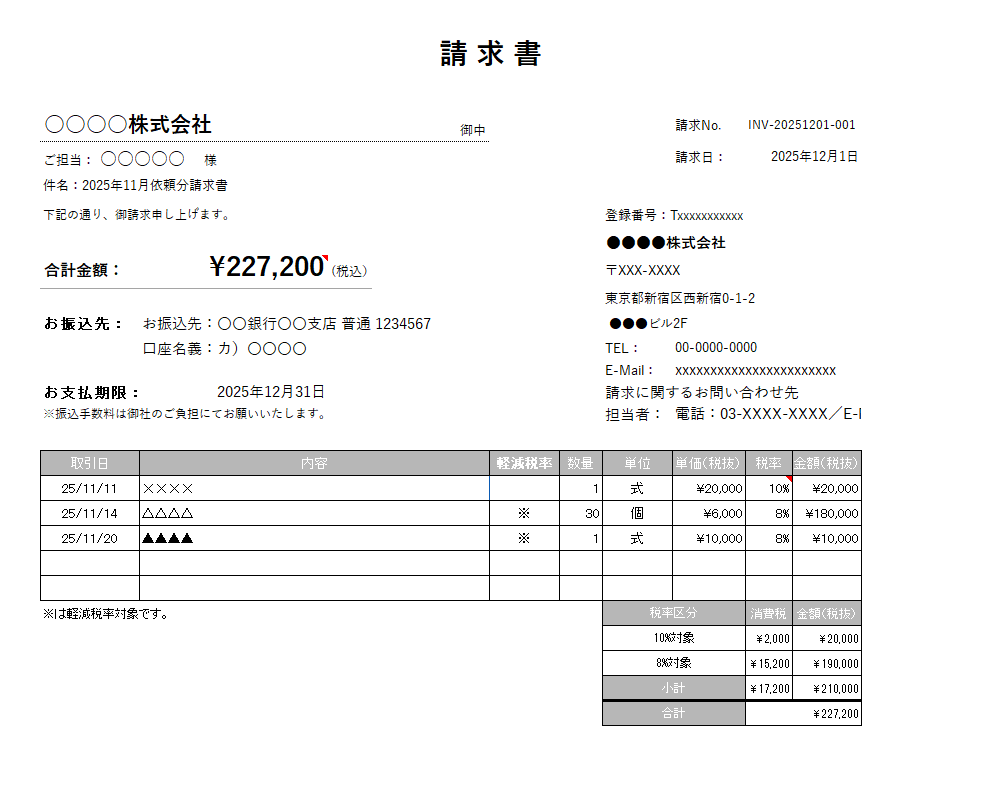Click the ¥180,000 amount cell
This screenshot has height=801, width=982.
827,513
